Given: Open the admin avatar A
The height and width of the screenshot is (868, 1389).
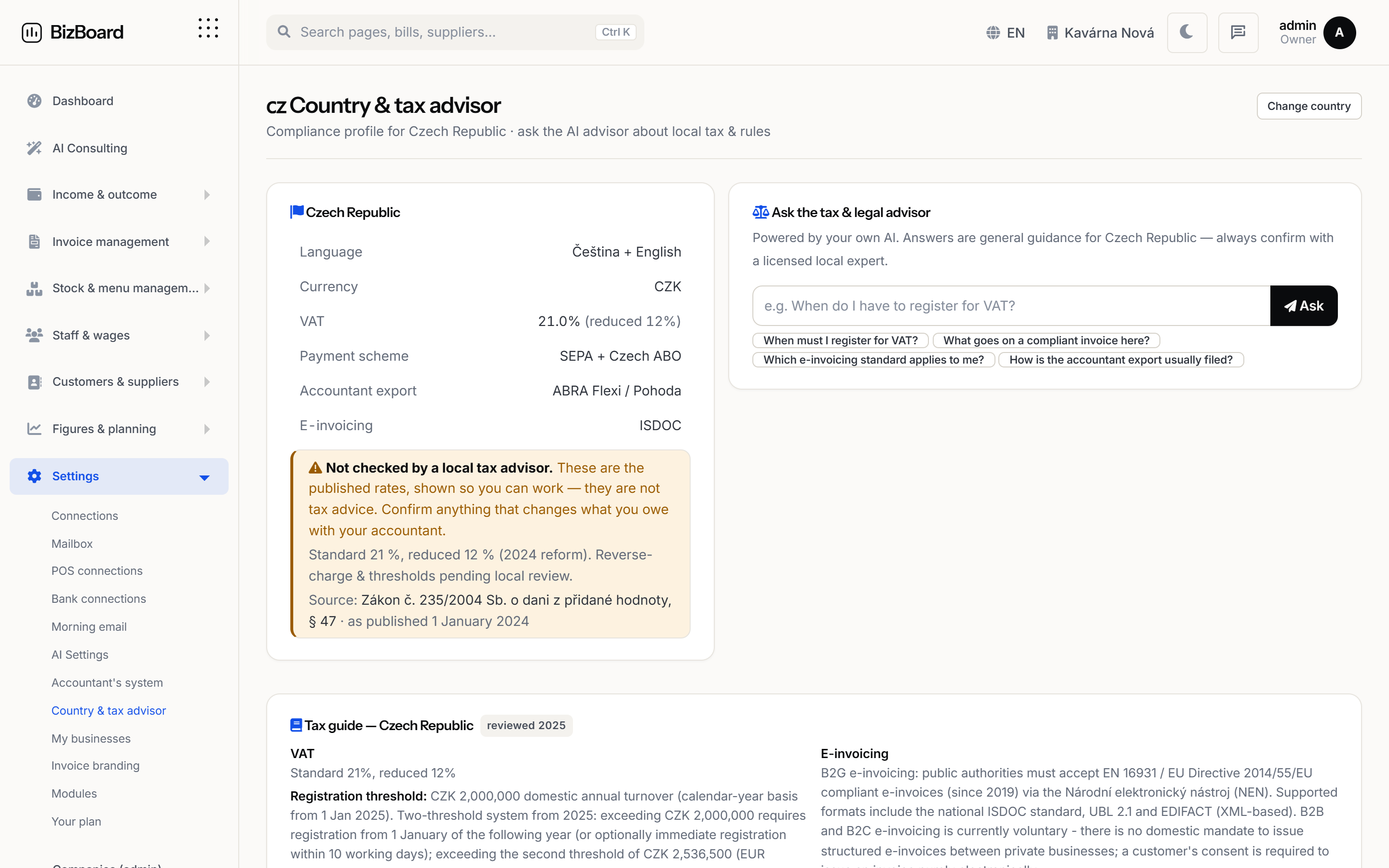Looking at the screenshot, I should pyautogui.click(x=1340, y=33).
